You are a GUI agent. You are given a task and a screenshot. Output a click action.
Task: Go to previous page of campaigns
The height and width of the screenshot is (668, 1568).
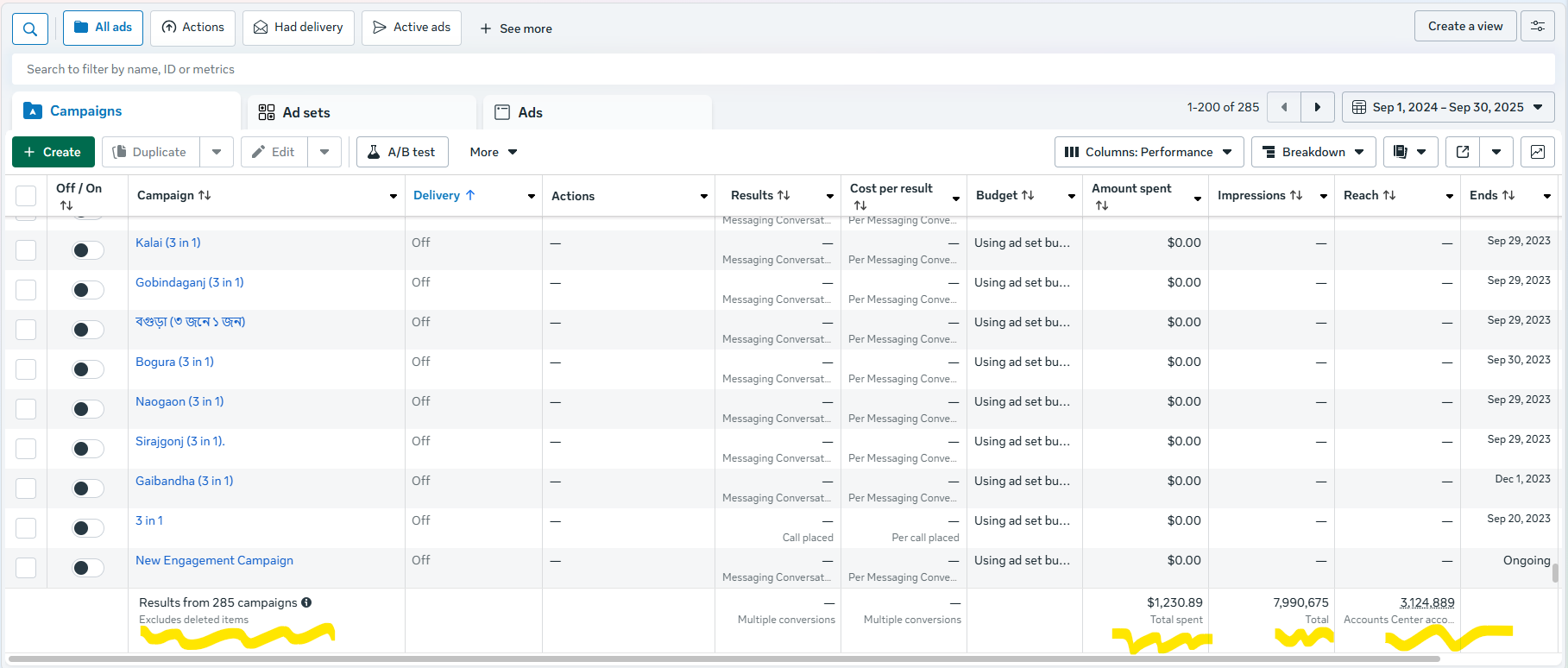pyautogui.click(x=1284, y=107)
